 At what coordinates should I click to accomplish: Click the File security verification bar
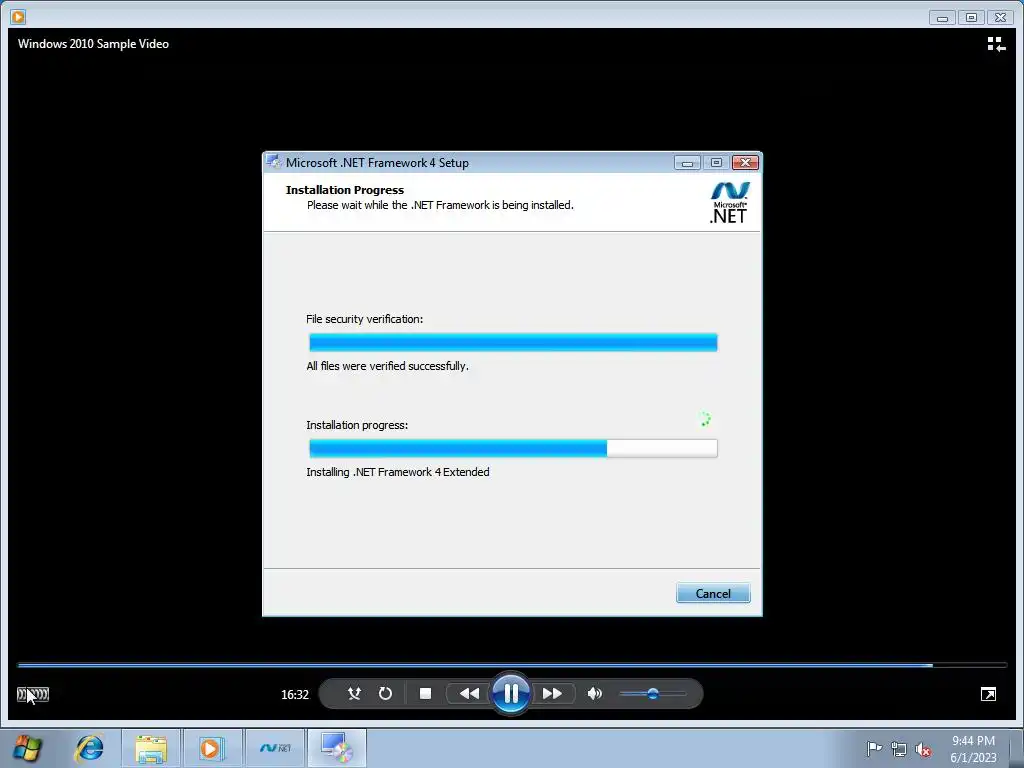click(x=513, y=342)
